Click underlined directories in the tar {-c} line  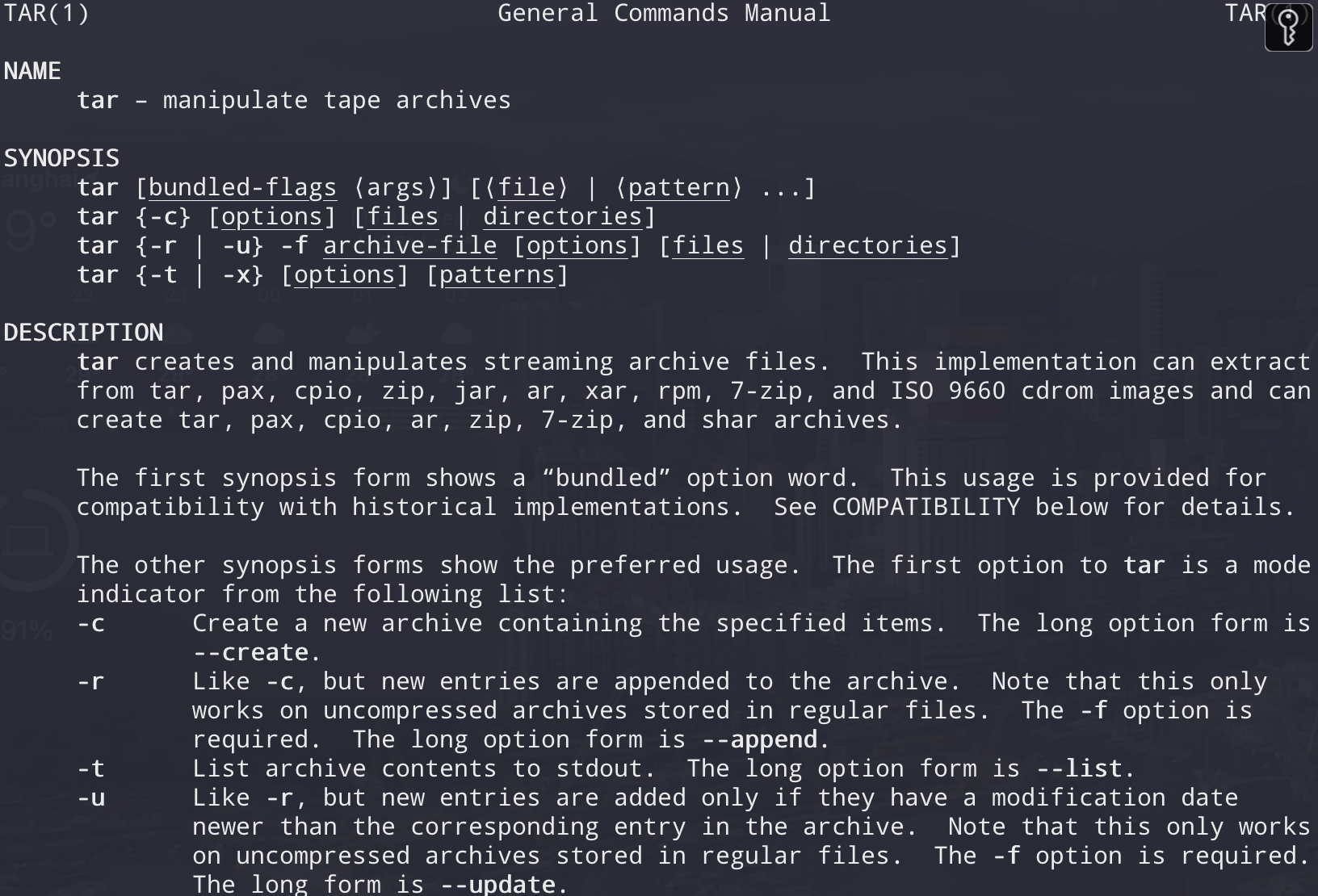coord(562,217)
